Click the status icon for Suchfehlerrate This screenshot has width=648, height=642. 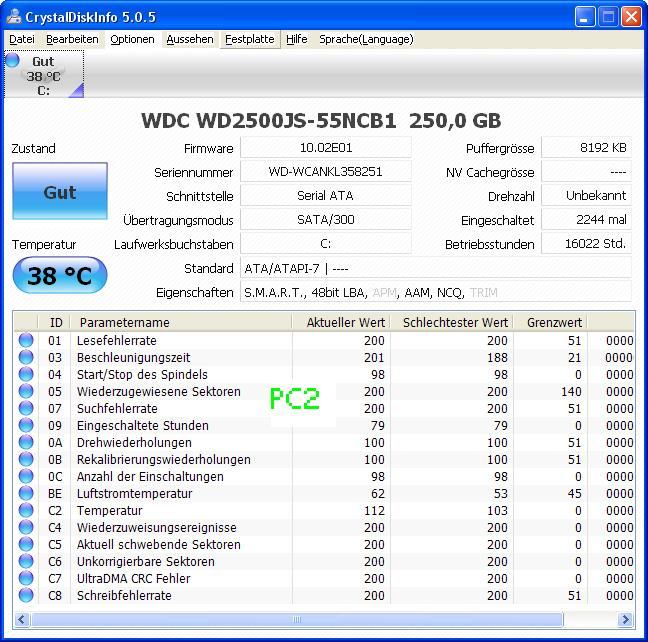coord(26,408)
